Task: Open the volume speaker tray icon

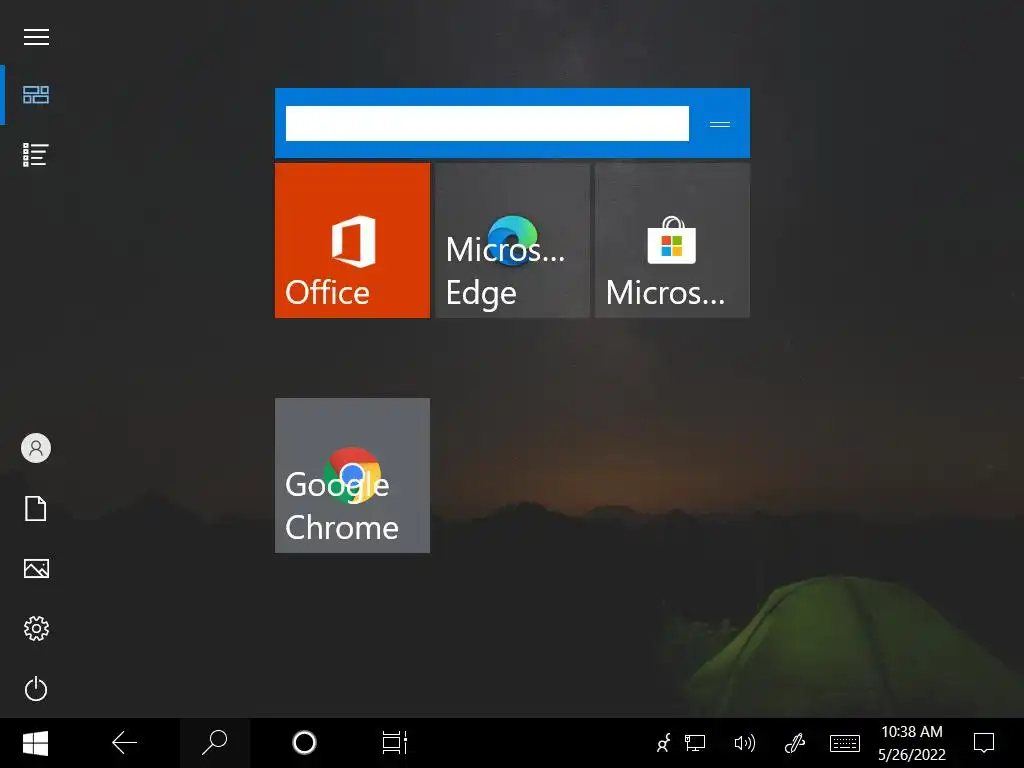Action: coord(744,743)
